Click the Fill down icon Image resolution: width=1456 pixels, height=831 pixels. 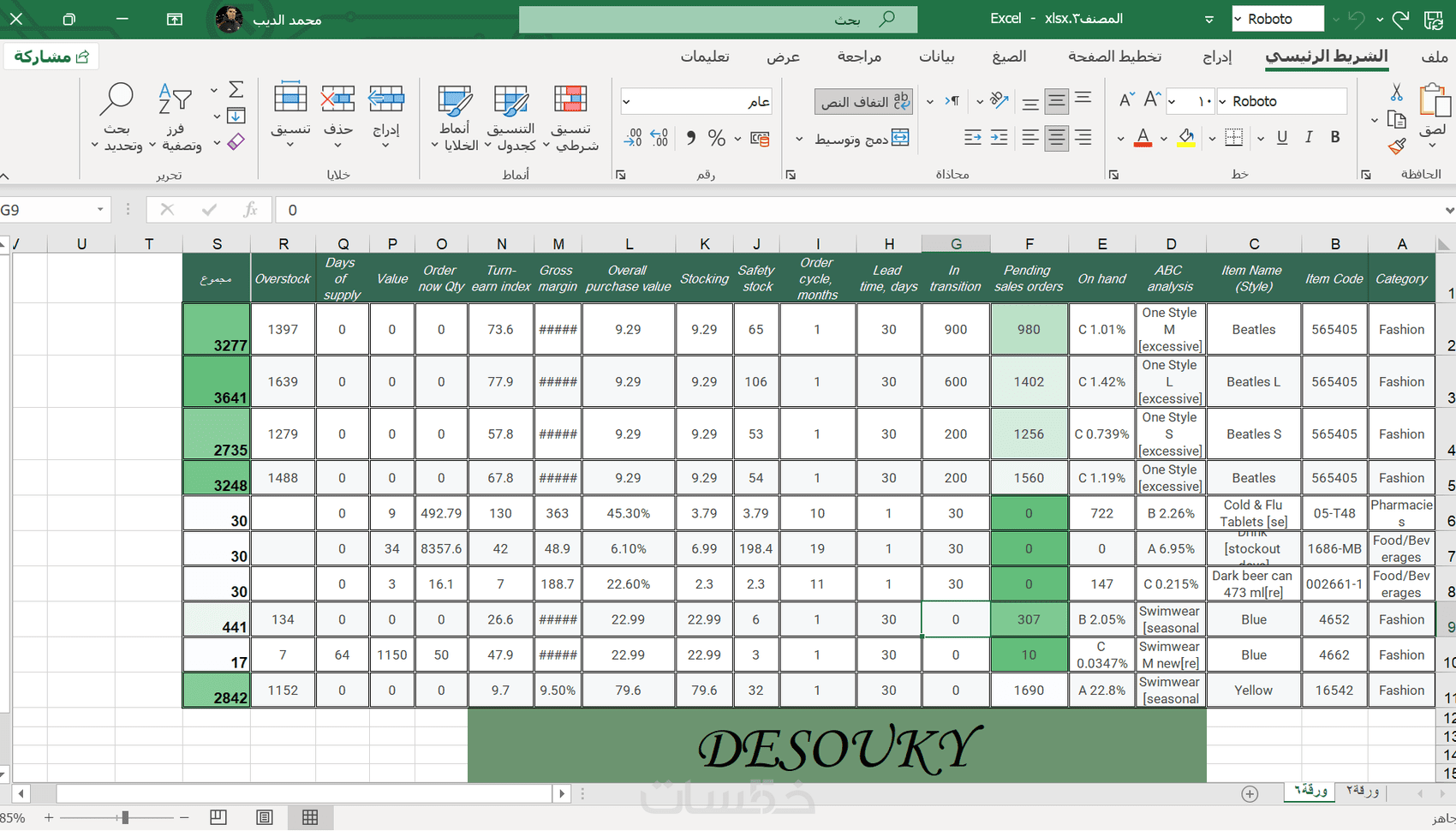tap(236, 116)
